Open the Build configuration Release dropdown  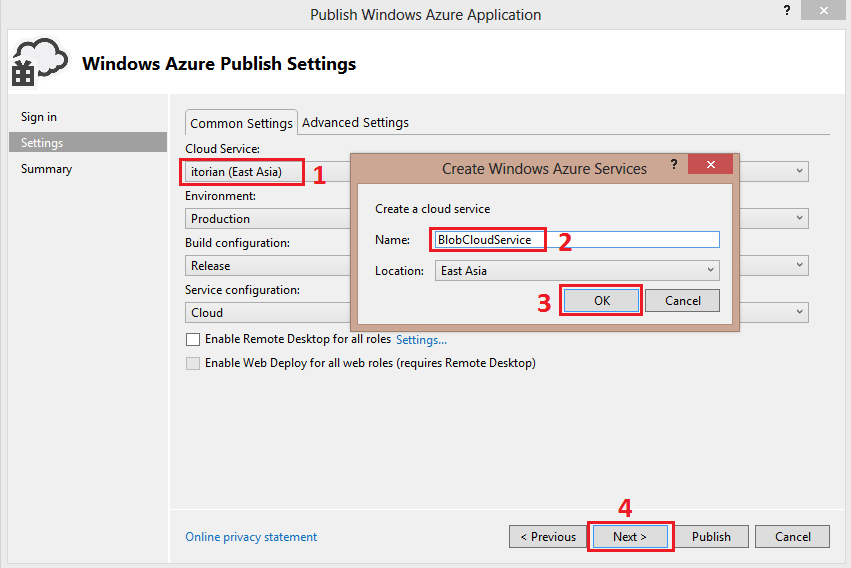(800, 265)
